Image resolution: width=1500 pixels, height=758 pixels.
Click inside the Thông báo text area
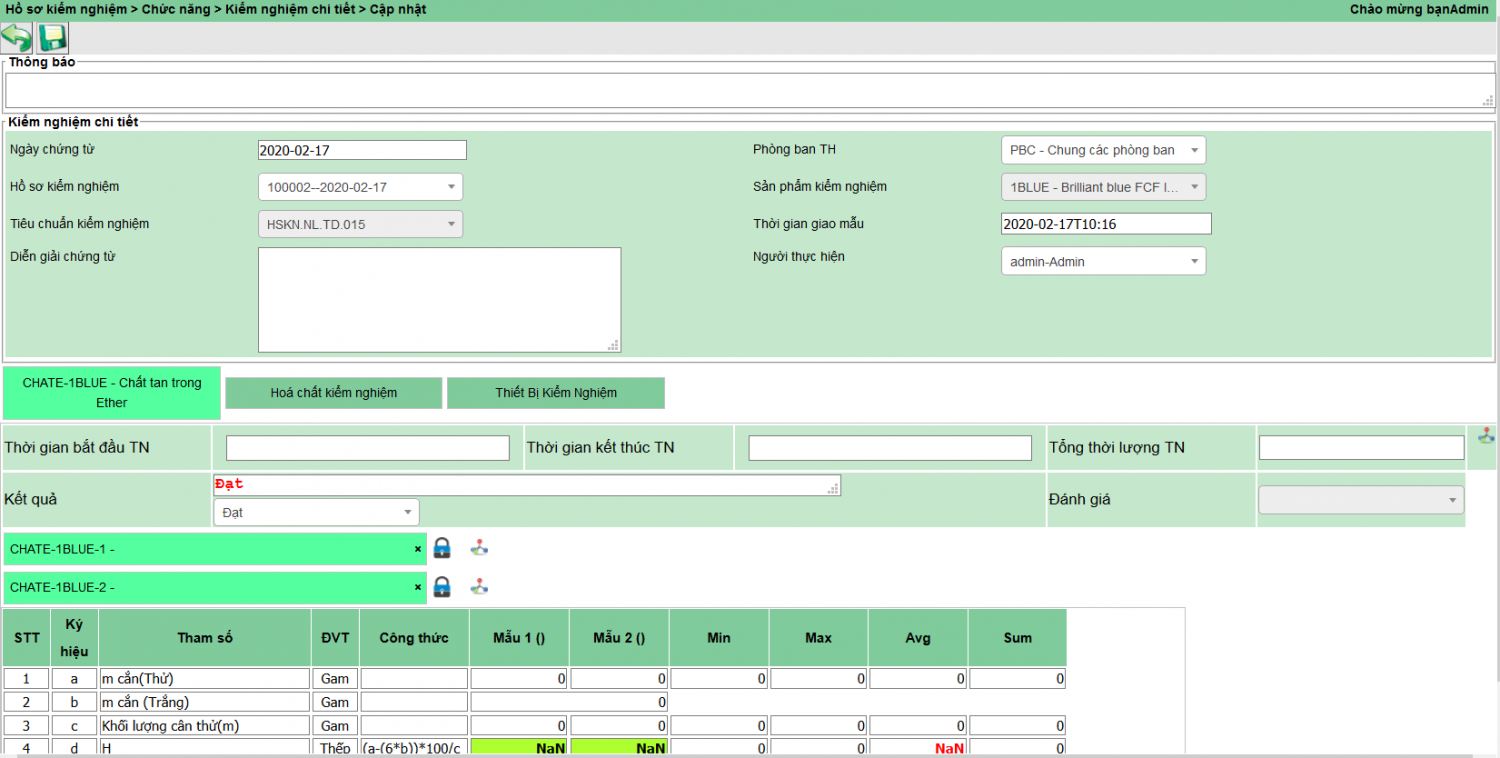[750, 90]
